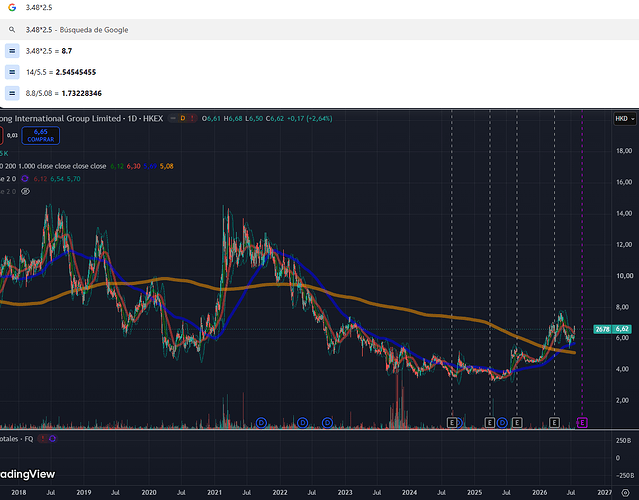Click the red exclamation icon next to HKEX
This screenshot has width=639, height=500.
[192, 119]
